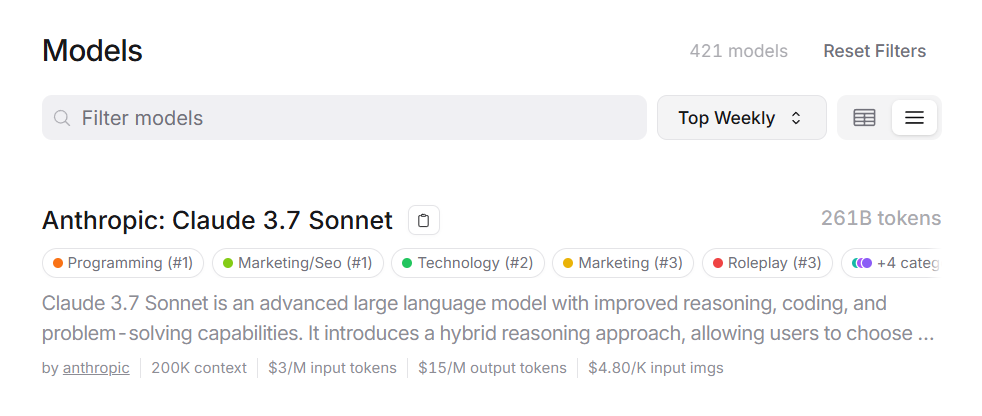The image size is (982, 416).
Task: Open the Anthropic: Claude 3.7 Sonnet title
Action: pyautogui.click(x=217, y=221)
